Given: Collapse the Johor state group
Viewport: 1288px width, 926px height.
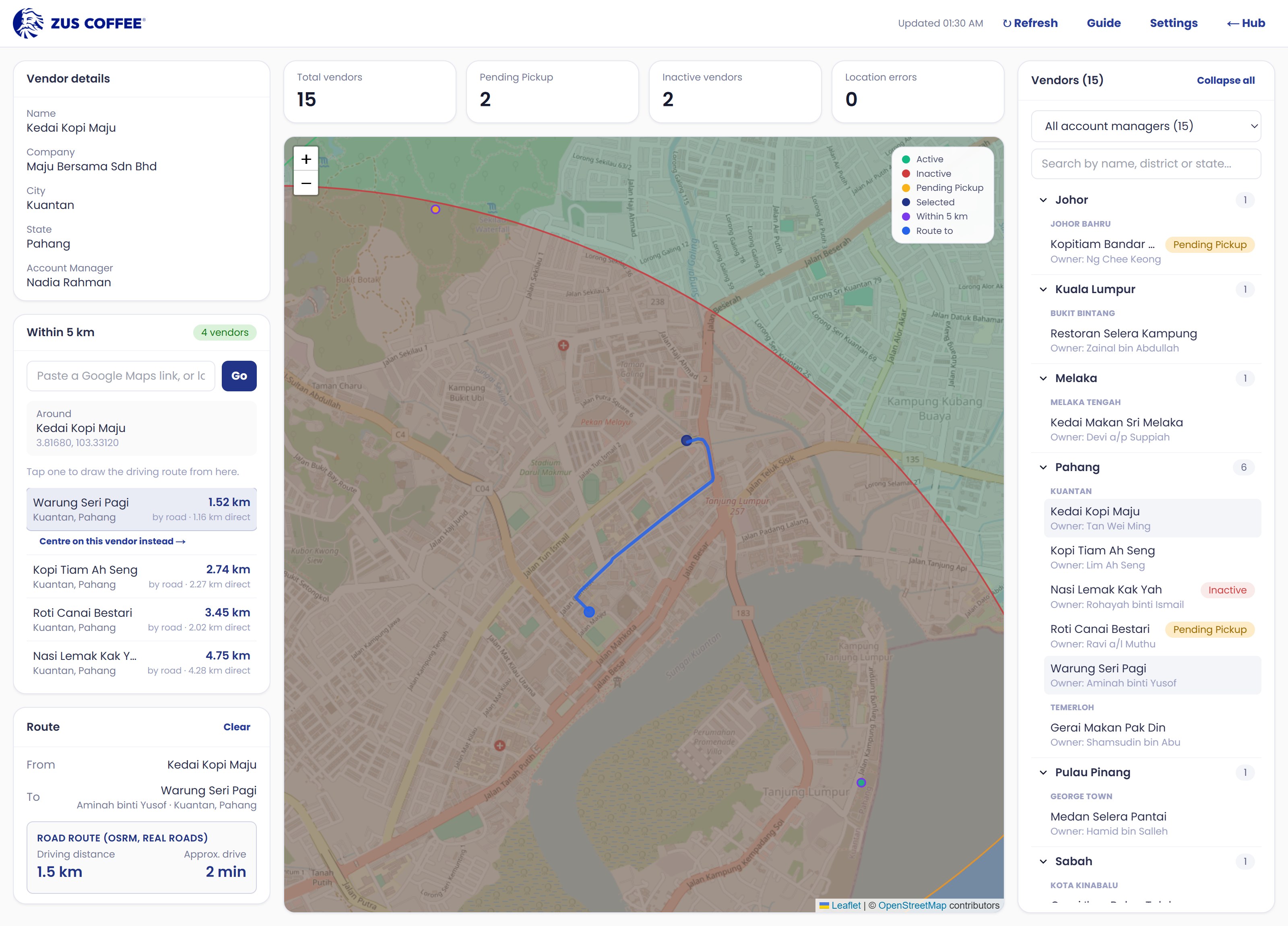Looking at the screenshot, I should click(1146, 200).
